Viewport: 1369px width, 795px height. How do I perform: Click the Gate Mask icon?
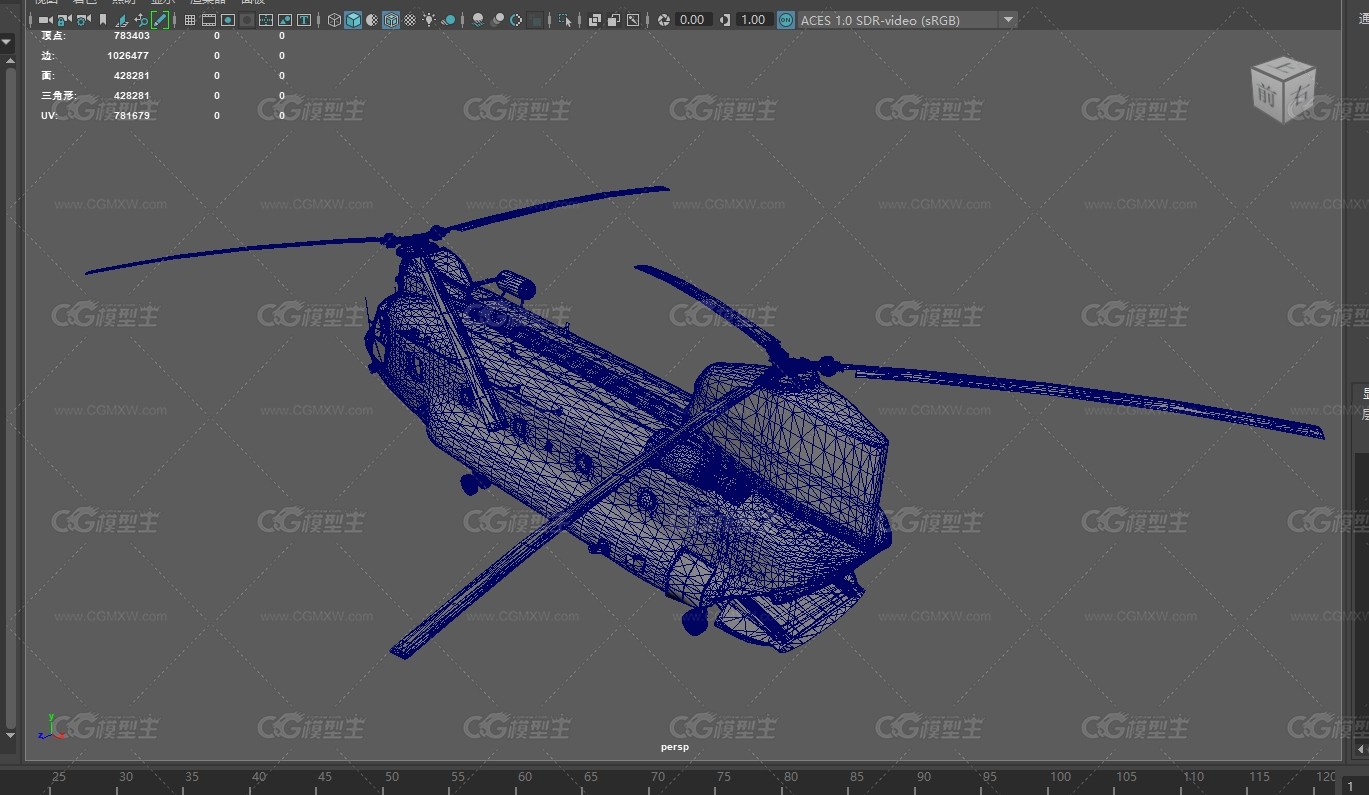pos(247,20)
